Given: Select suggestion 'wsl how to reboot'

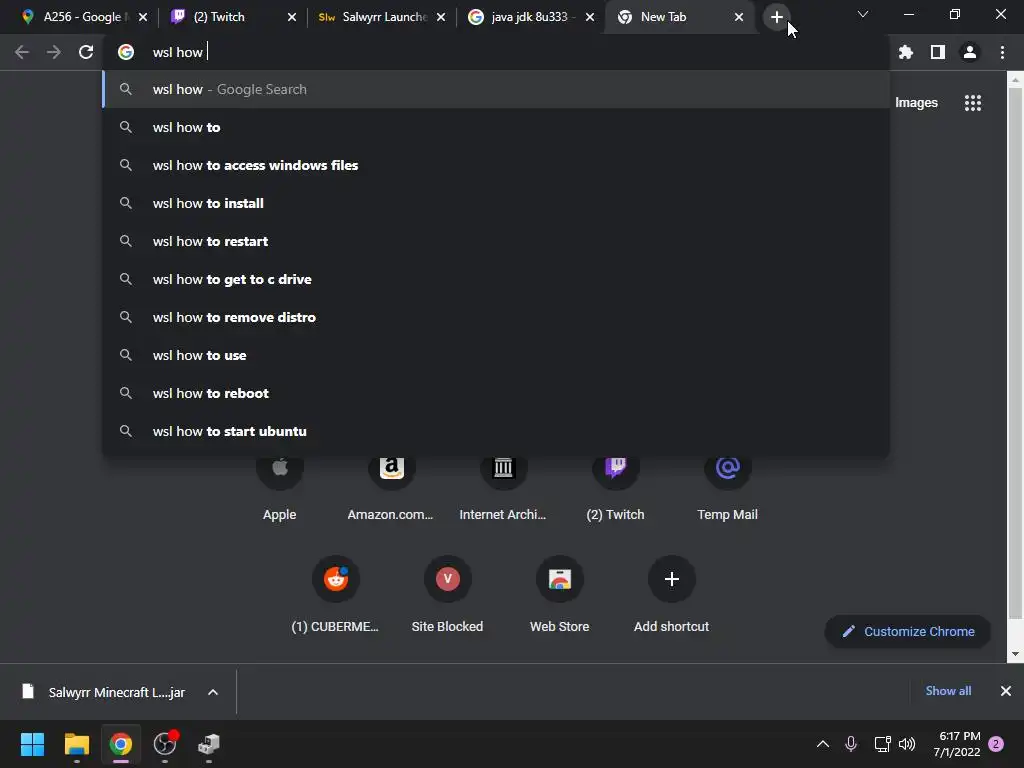Looking at the screenshot, I should point(496,392).
